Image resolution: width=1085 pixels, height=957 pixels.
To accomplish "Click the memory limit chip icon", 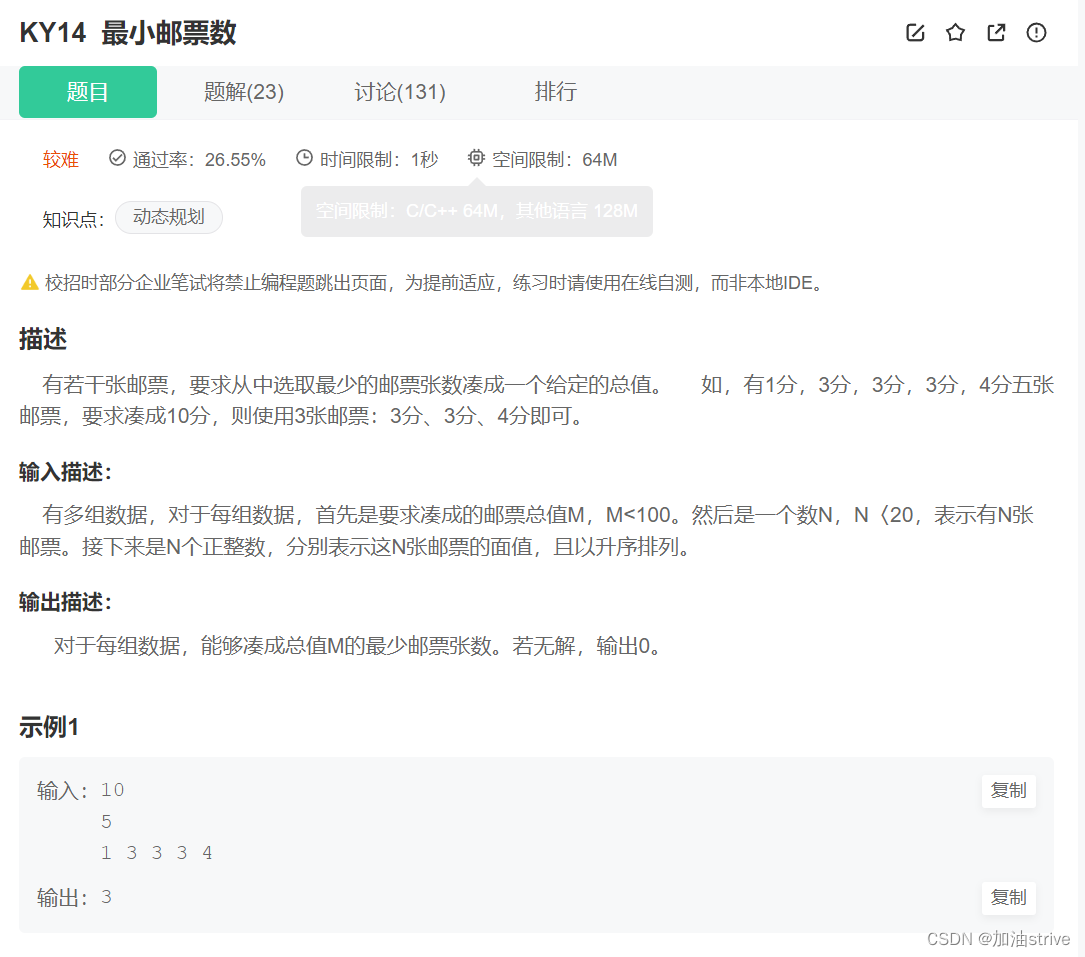I will (x=476, y=158).
